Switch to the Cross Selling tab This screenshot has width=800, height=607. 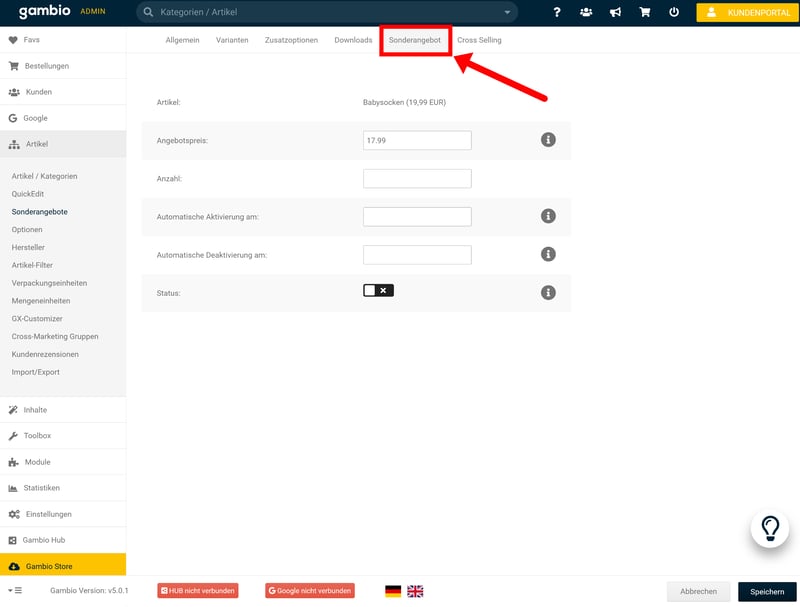coord(479,40)
